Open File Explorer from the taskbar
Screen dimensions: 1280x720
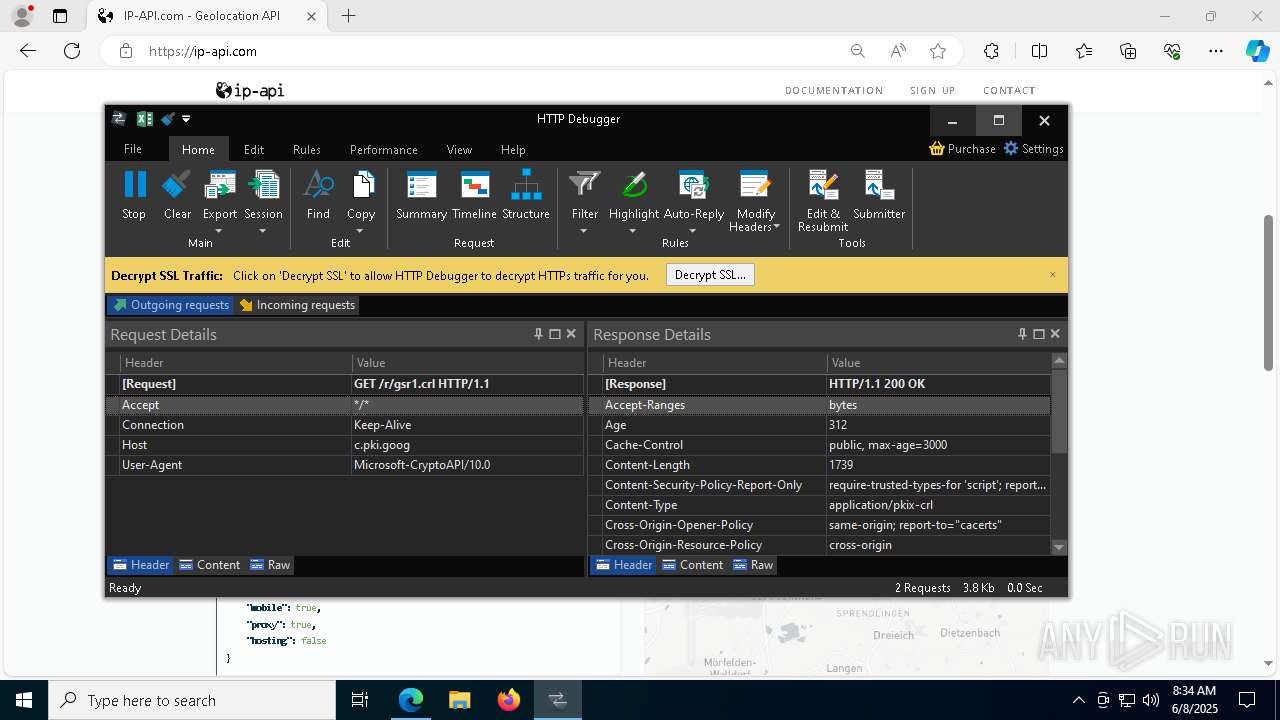tap(460, 700)
